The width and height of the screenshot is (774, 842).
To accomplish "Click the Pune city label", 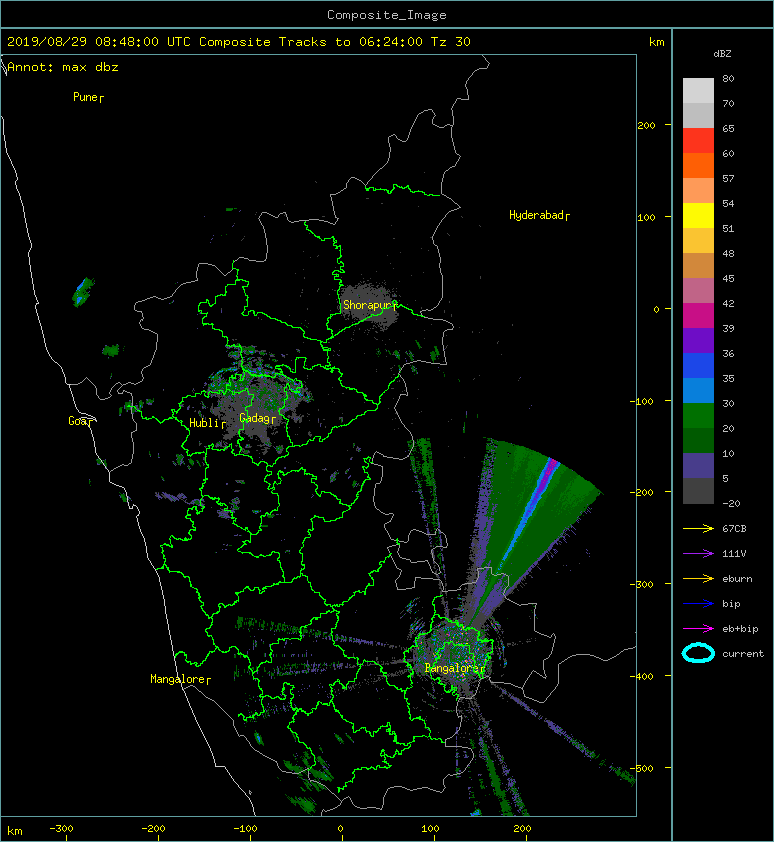I will [88, 97].
